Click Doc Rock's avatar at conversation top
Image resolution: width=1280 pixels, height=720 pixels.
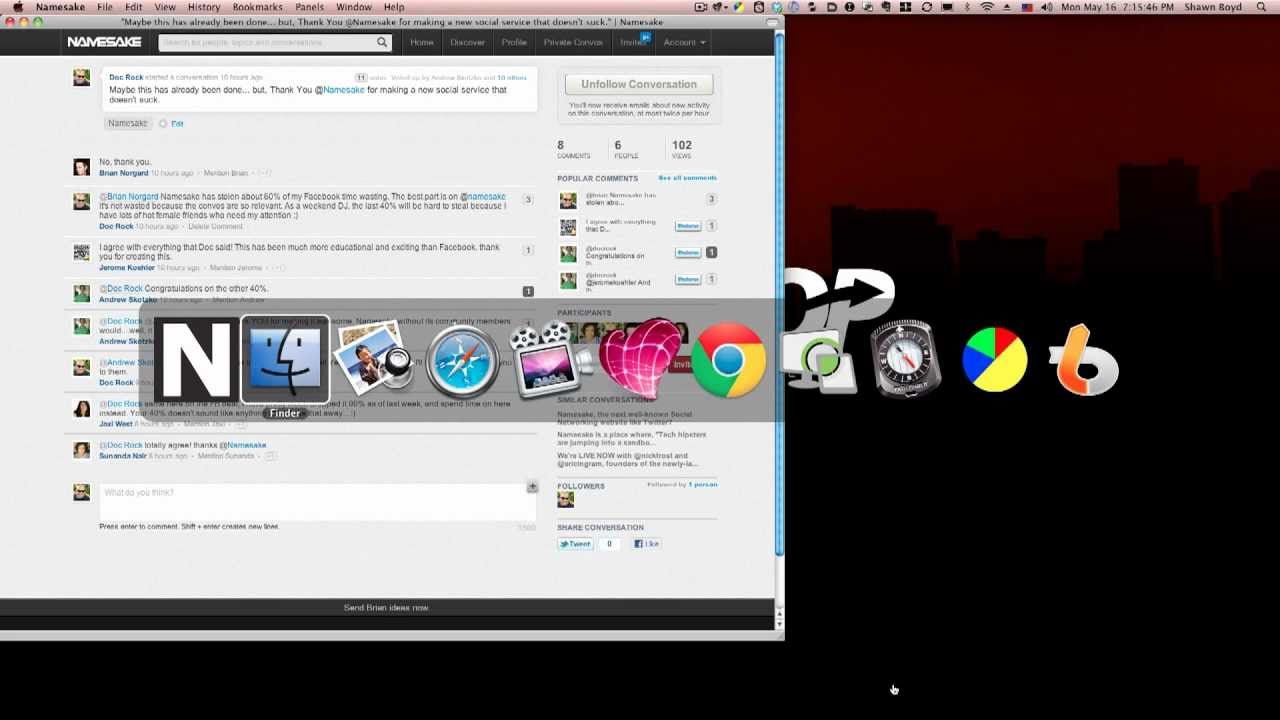[x=82, y=78]
